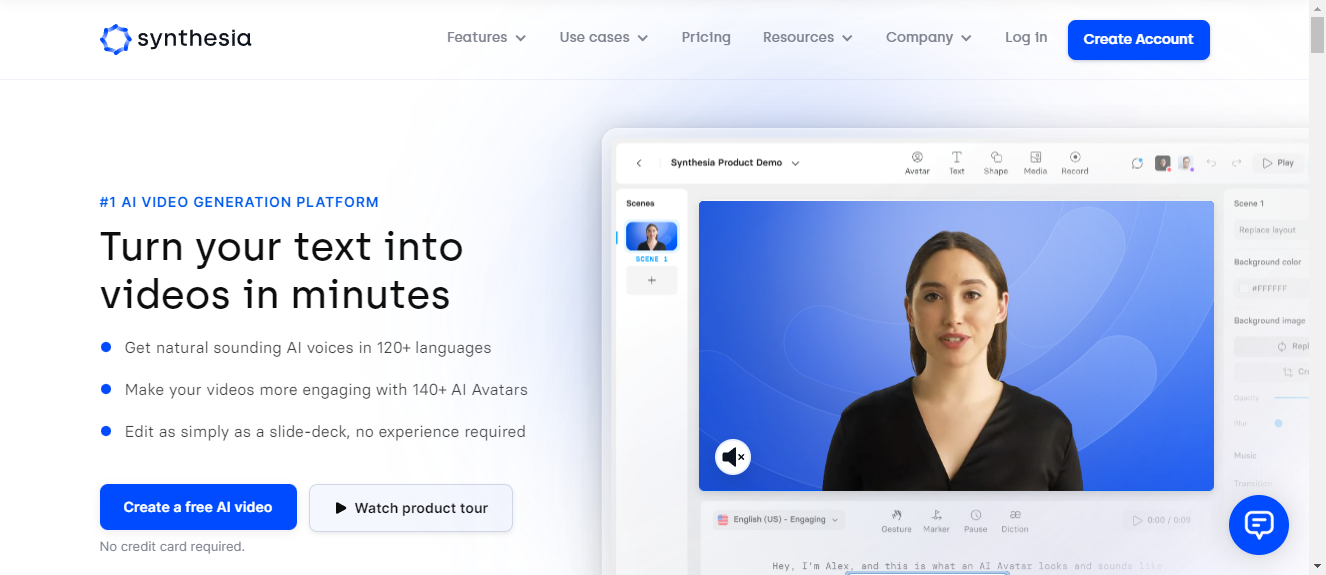This screenshot has width=1326, height=575.
Task: Click the redo arrow in demo editor
Action: (x=1237, y=163)
